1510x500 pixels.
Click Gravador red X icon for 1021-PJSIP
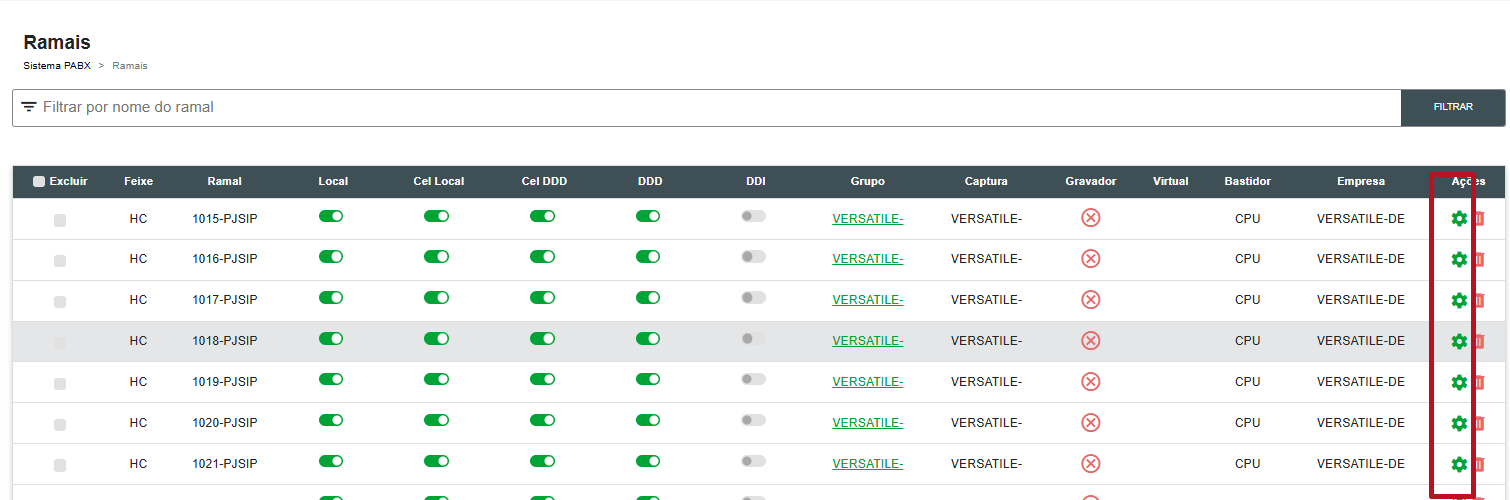pyautogui.click(x=1091, y=463)
